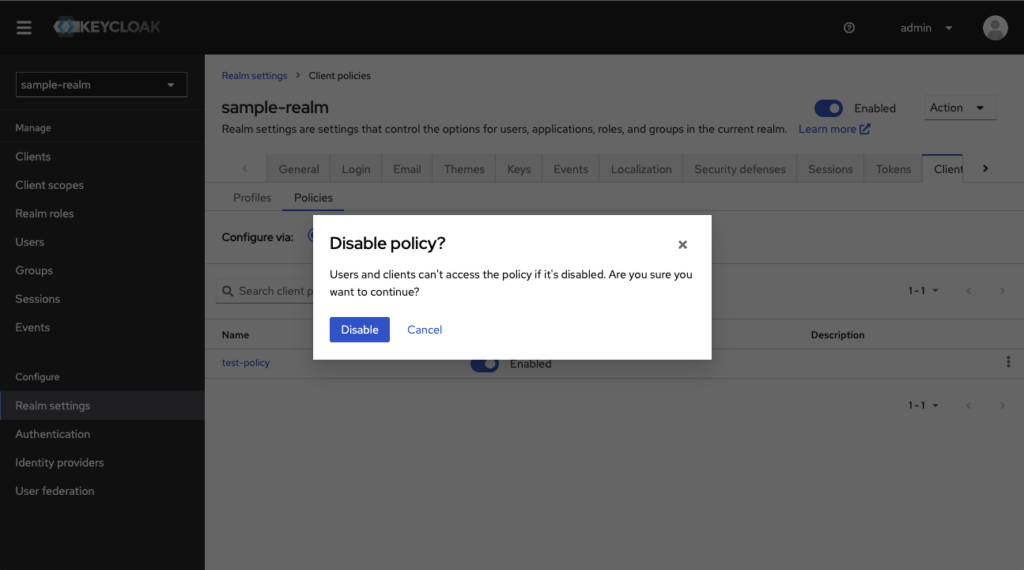Viewport: 1024px width, 570px height.
Task: Confirm with the Disable button
Action: click(x=359, y=330)
